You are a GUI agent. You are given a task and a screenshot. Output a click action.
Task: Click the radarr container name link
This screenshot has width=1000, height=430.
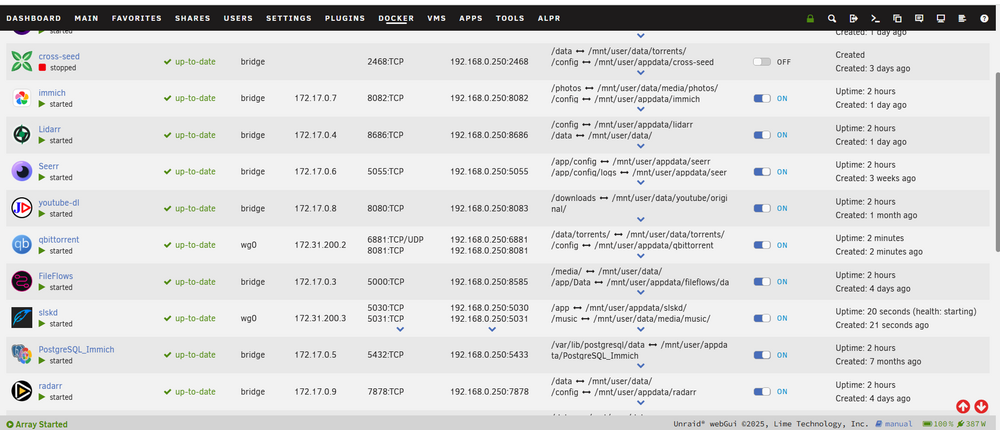click(x=50, y=386)
